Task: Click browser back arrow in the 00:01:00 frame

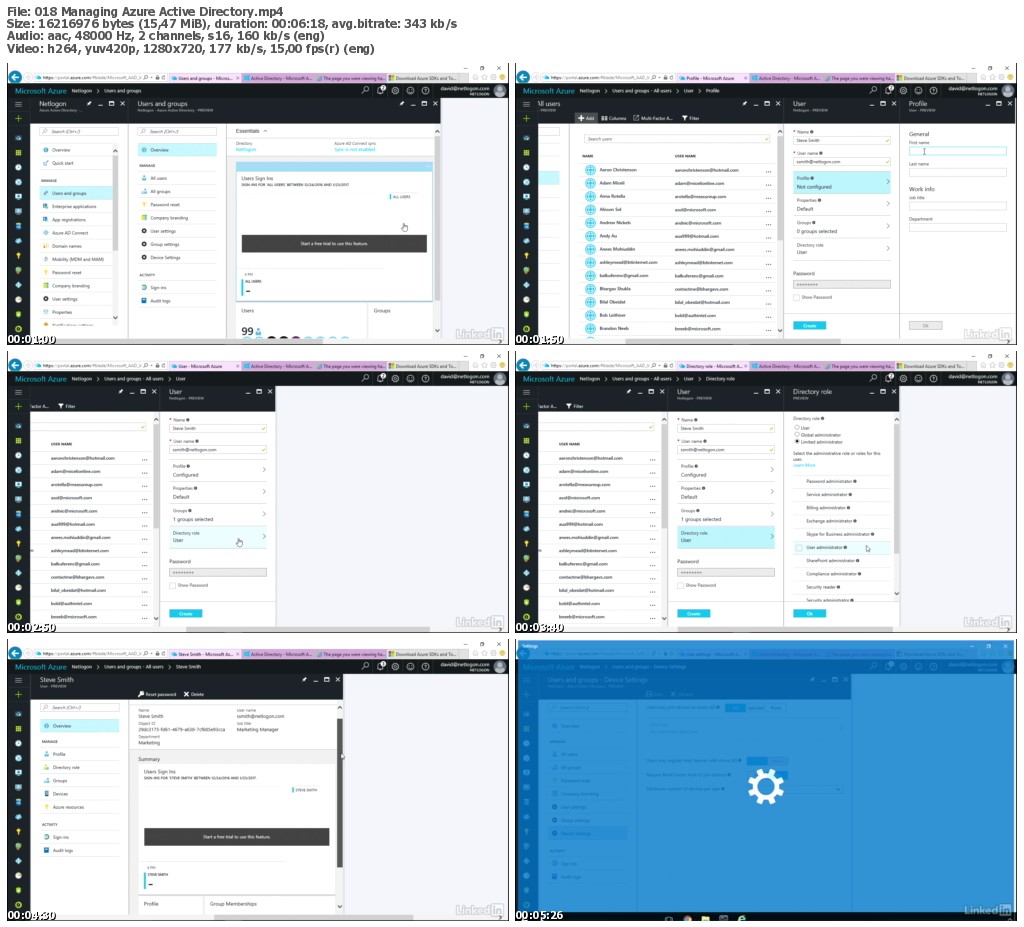Action: (14, 77)
